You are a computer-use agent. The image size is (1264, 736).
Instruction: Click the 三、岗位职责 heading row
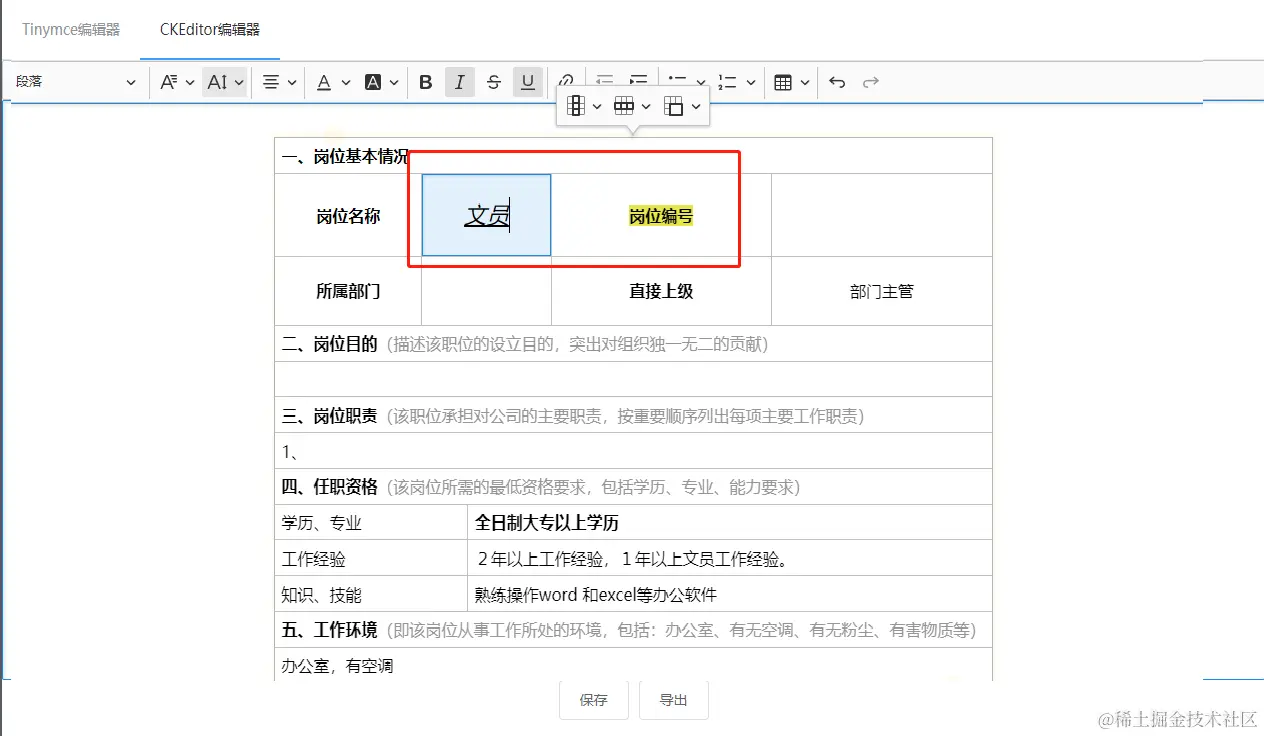[x=633, y=416]
